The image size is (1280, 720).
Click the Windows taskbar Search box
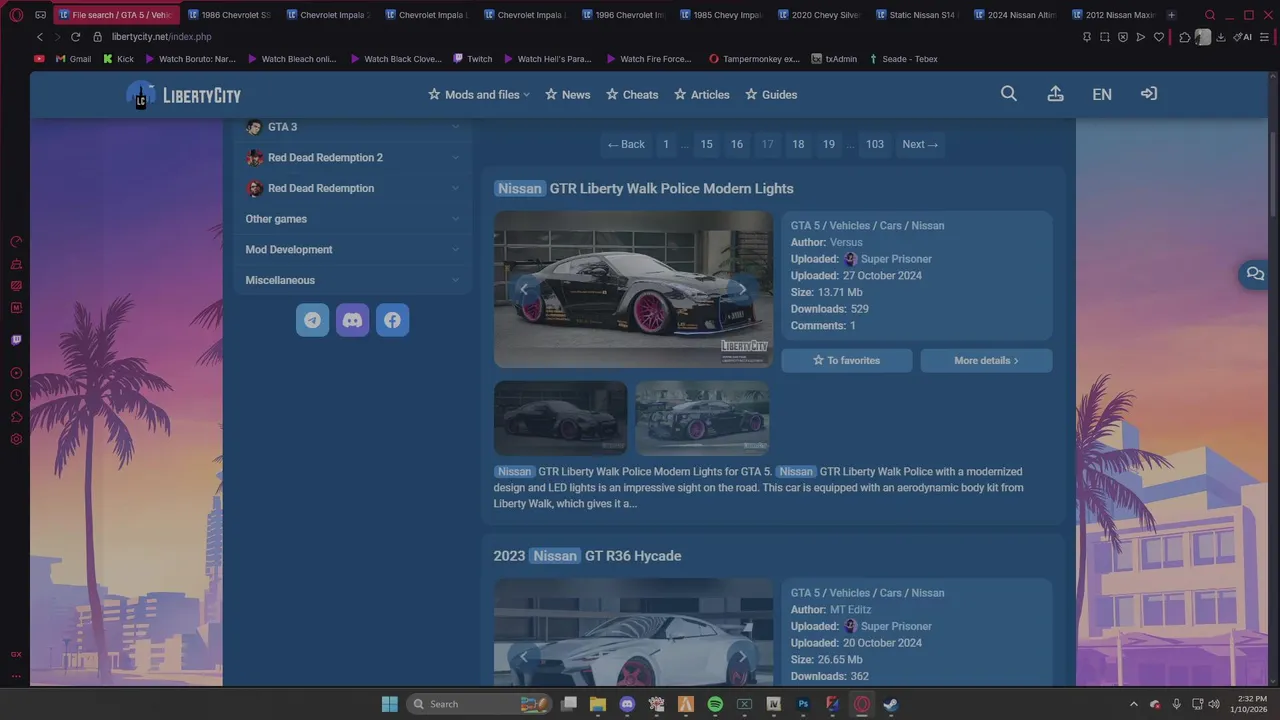pyautogui.click(x=480, y=704)
